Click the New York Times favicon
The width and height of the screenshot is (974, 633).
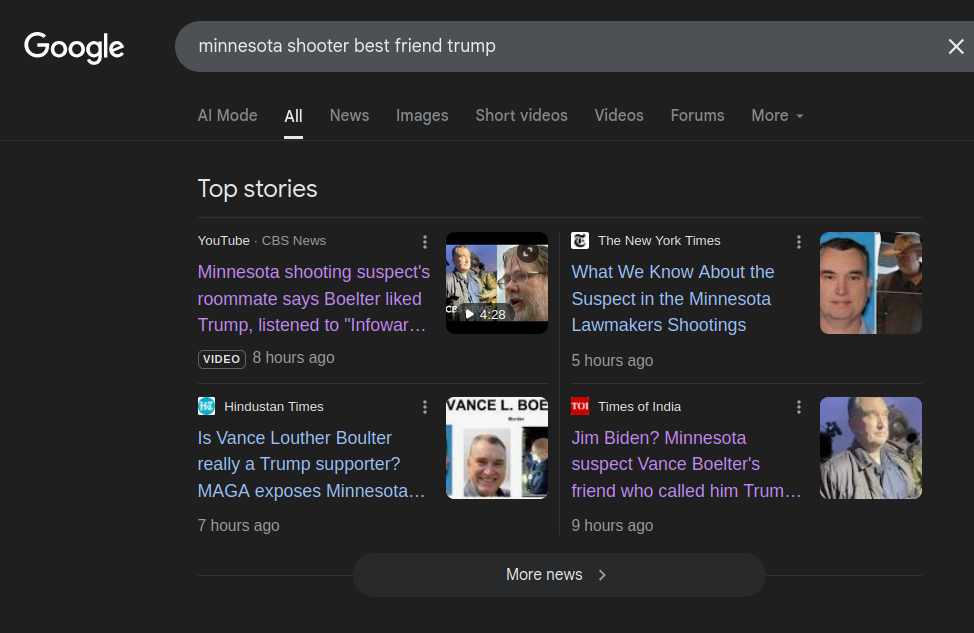tap(580, 240)
